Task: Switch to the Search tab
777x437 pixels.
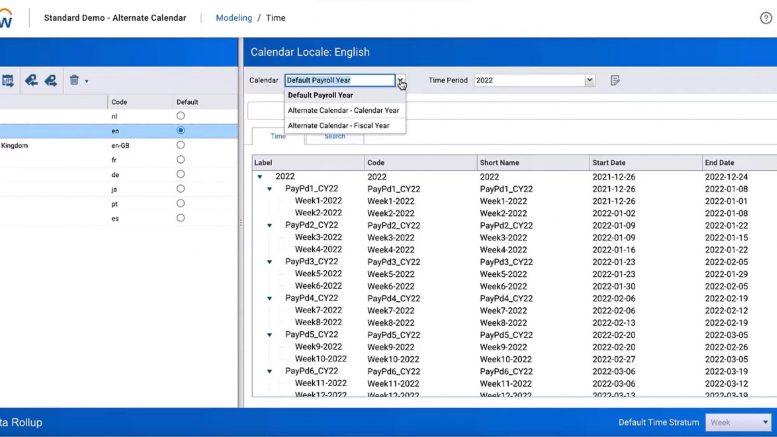Action: click(334, 136)
